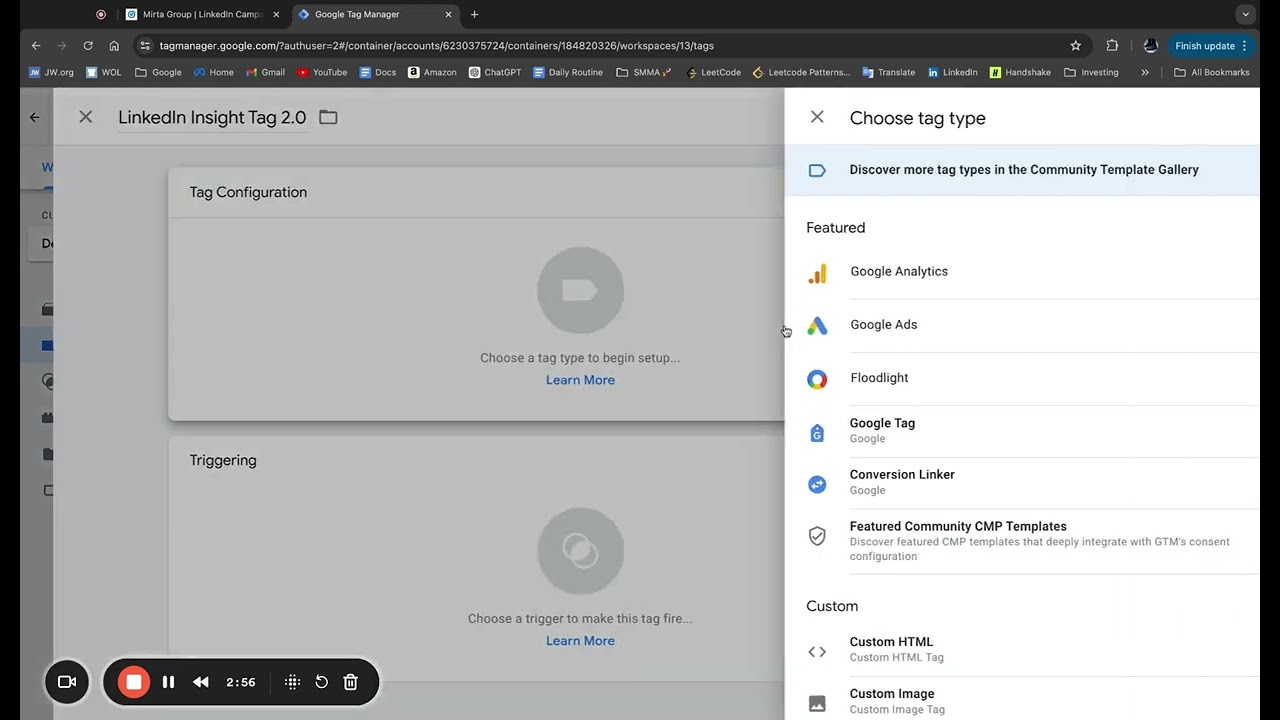Open the All Bookmarks folder
The height and width of the screenshot is (720, 1280).
[x=1211, y=73]
